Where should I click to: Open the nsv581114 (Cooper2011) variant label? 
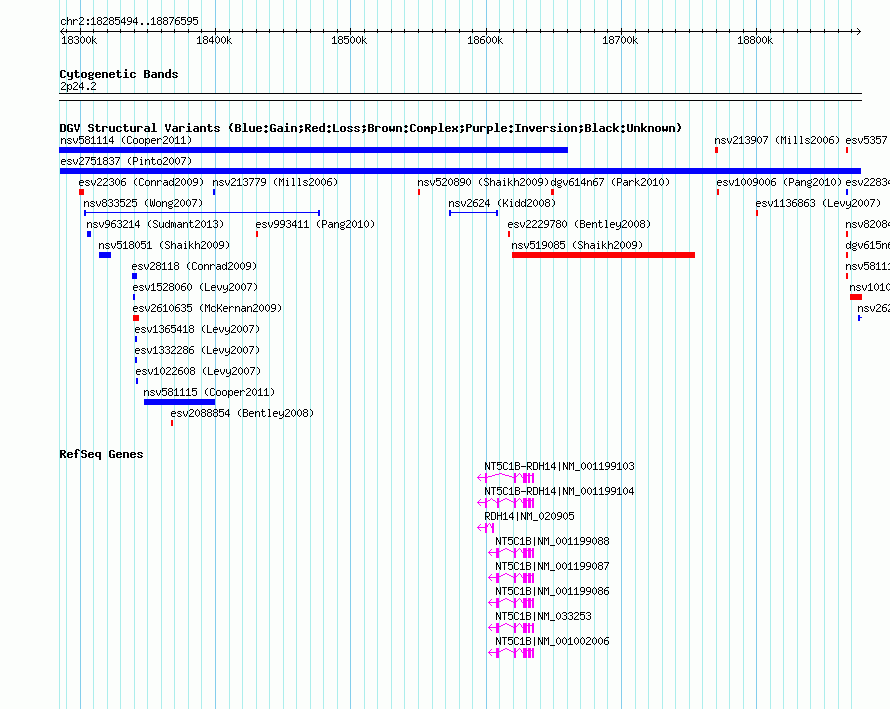tap(126, 140)
